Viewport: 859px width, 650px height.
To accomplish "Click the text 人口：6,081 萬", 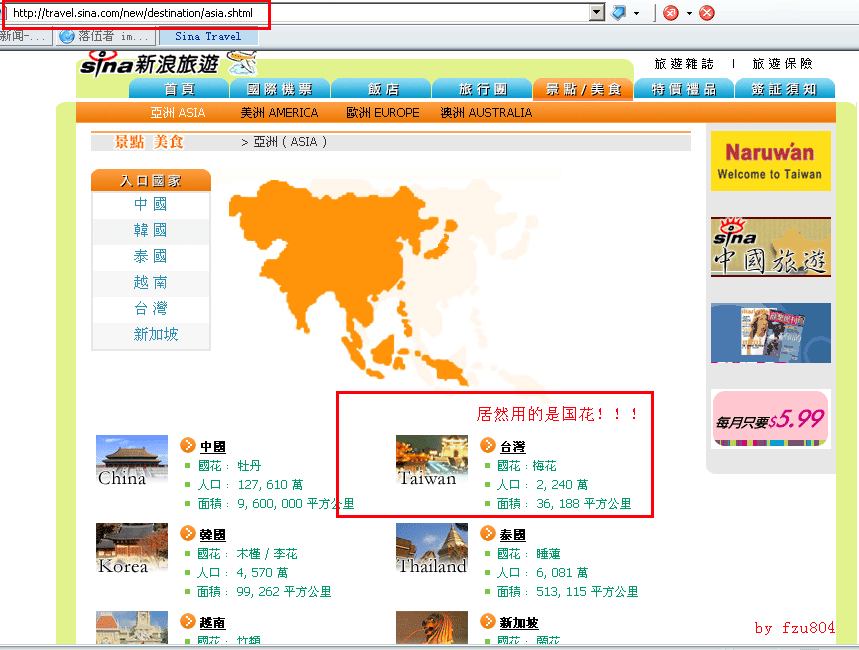I will tap(542, 573).
